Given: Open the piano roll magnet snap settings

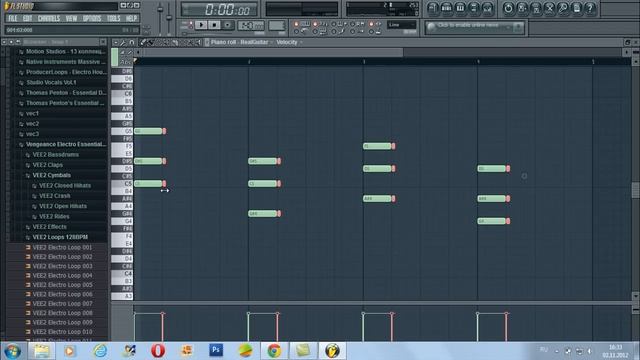Looking at the screenshot, I should (131, 42).
